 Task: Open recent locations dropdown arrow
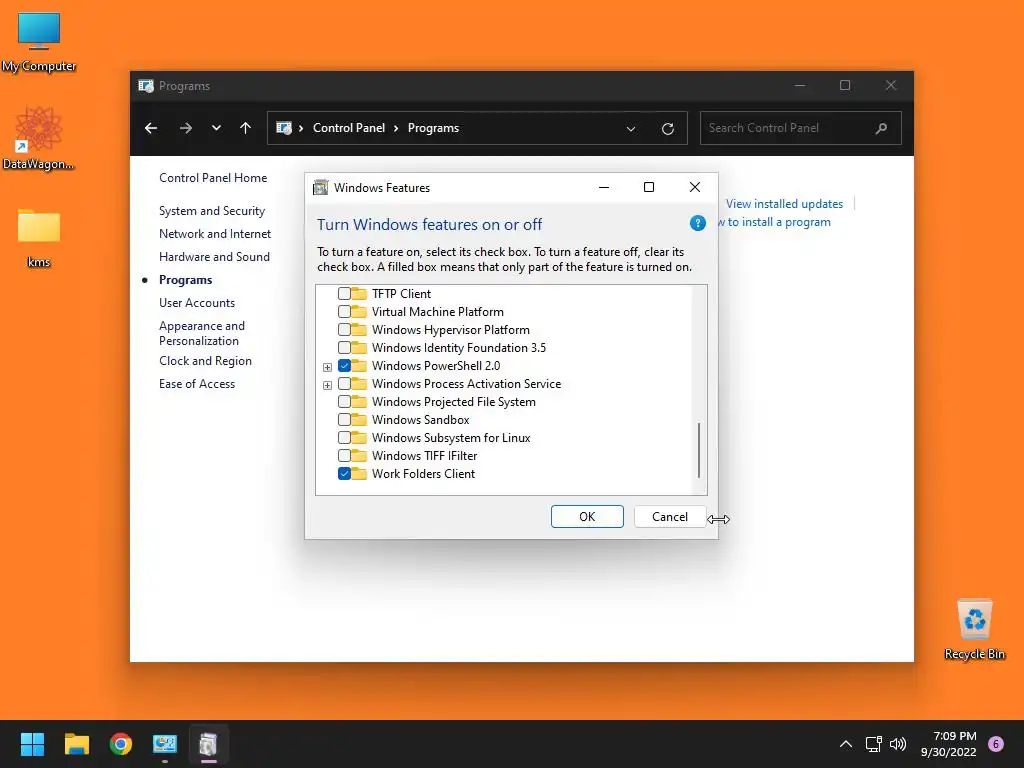216,128
